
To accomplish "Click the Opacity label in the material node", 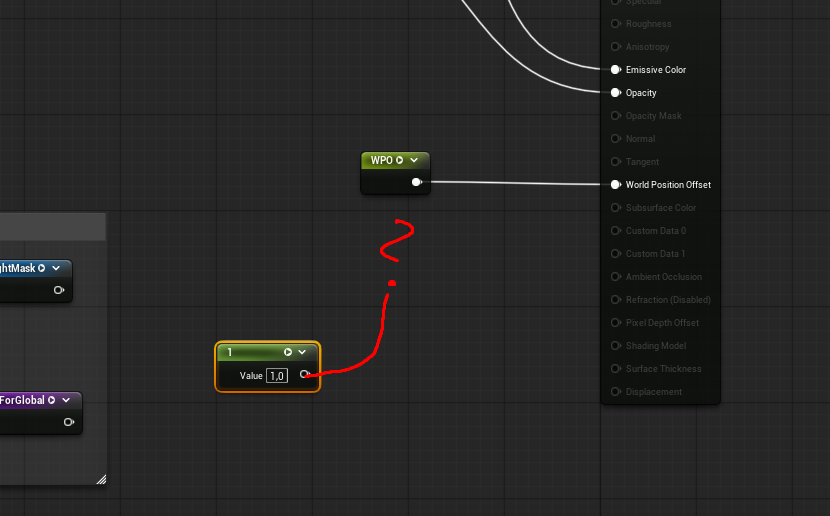I will [x=641, y=93].
